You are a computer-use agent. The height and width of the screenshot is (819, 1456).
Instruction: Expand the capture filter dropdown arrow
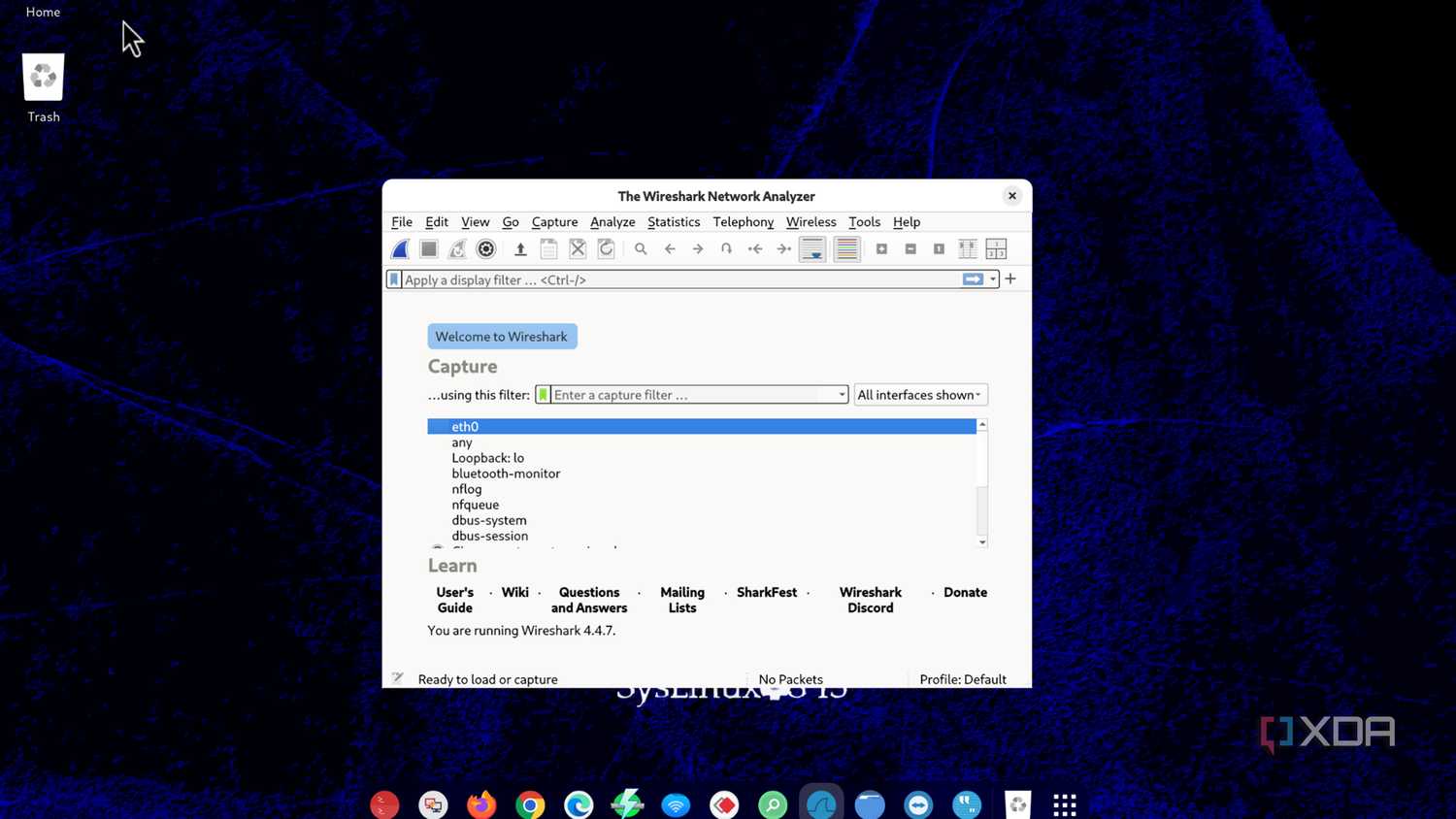(842, 395)
